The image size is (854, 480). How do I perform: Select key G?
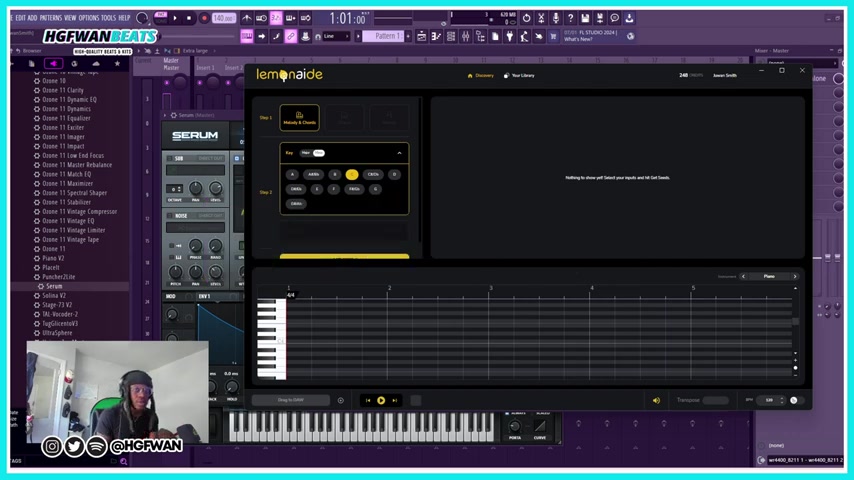click(x=375, y=189)
